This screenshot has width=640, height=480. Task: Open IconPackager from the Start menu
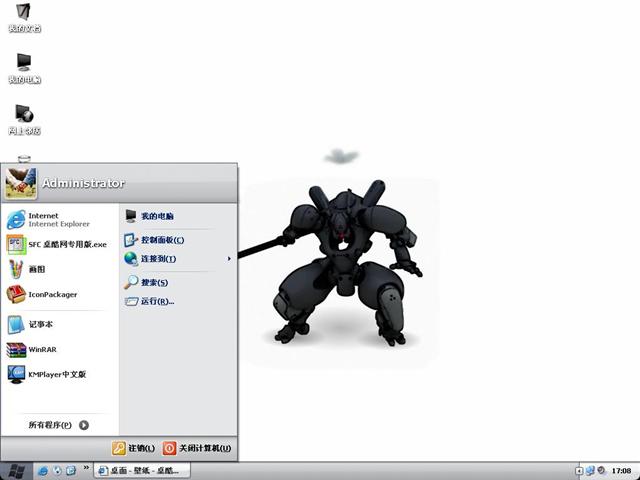pos(42,294)
